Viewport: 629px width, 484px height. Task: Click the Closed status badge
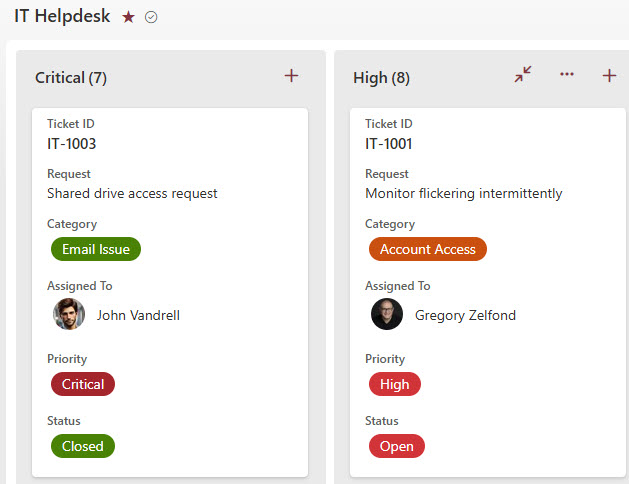tap(83, 446)
